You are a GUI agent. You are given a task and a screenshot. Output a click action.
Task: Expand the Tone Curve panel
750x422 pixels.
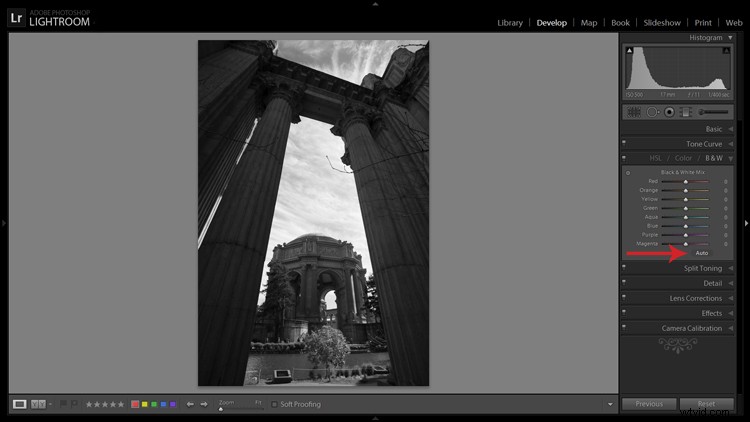click(730, 144)
